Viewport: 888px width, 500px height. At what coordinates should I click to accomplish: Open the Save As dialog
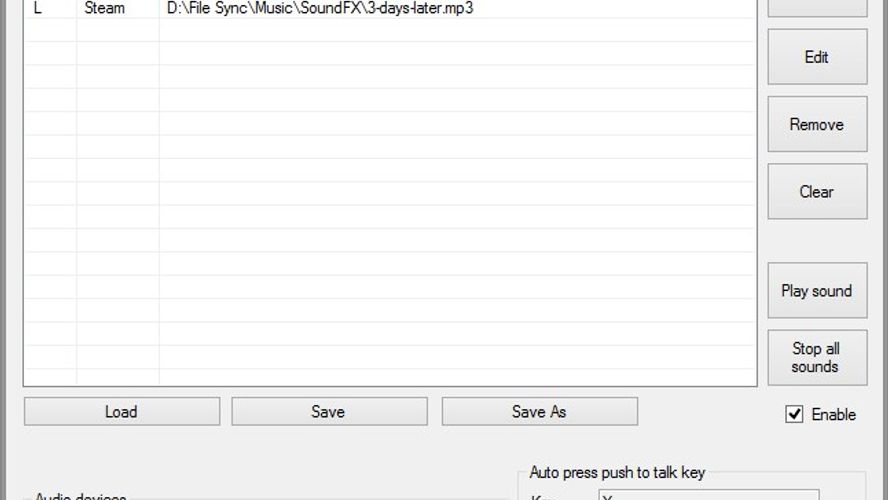(540, 411)
